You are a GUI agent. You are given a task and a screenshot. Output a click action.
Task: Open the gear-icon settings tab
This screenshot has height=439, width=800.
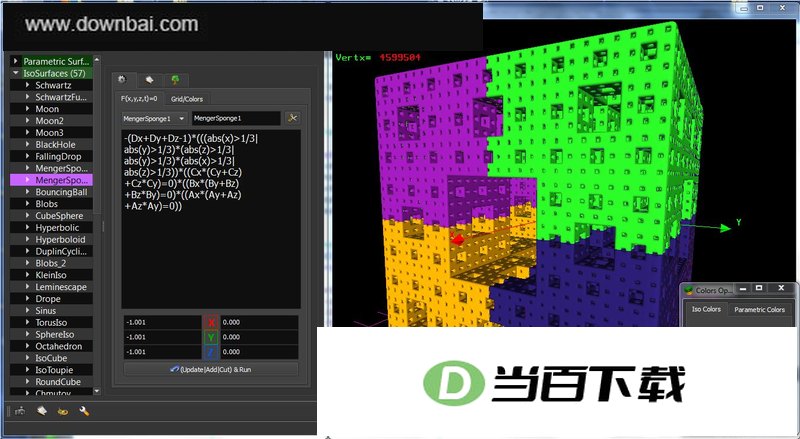coord(122,80)
